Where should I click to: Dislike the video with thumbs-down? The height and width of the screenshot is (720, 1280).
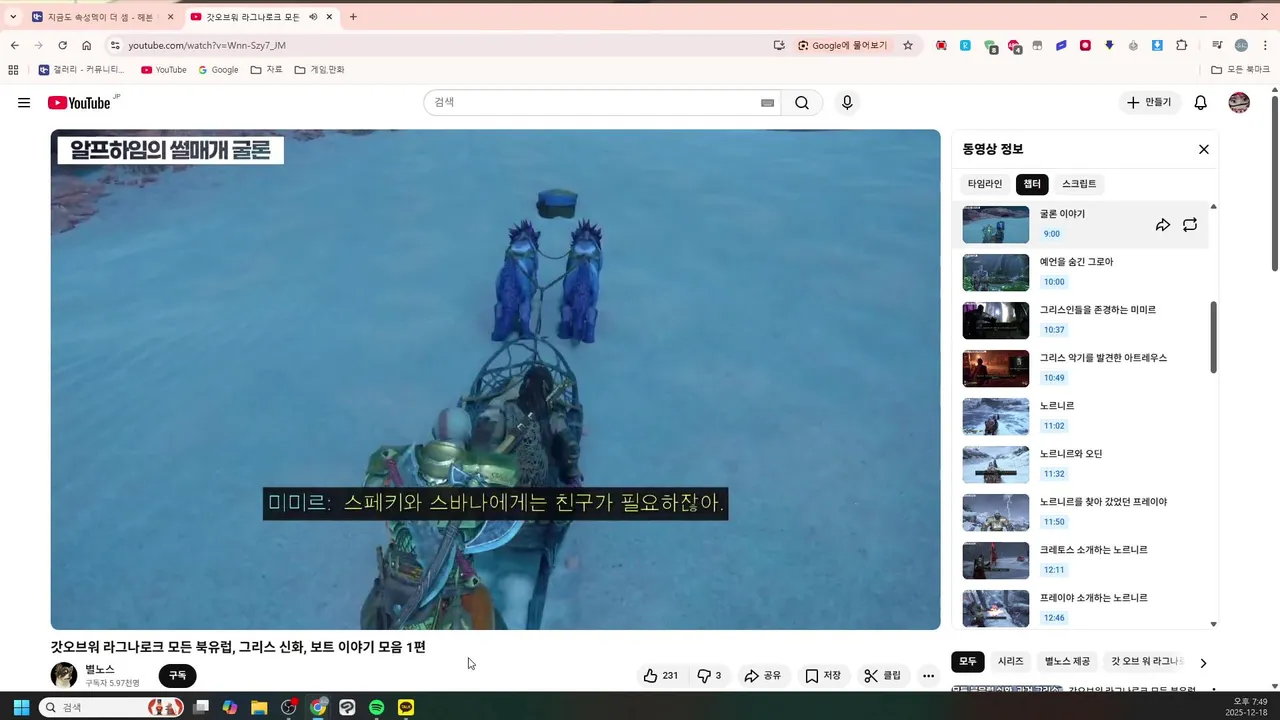709,676
